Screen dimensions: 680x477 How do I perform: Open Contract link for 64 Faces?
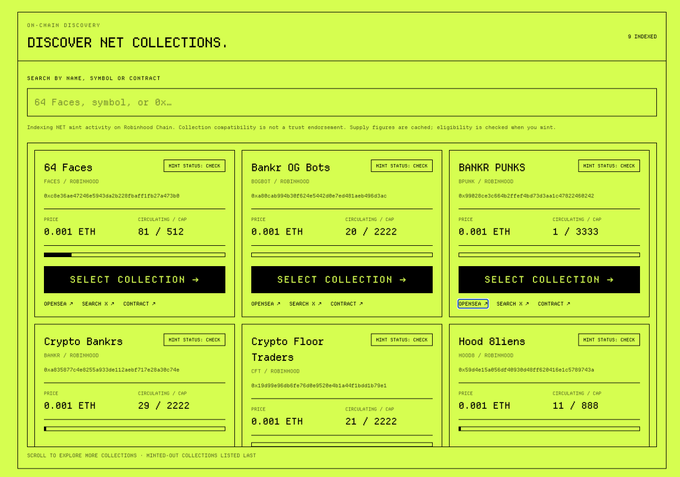coord(139,304)
